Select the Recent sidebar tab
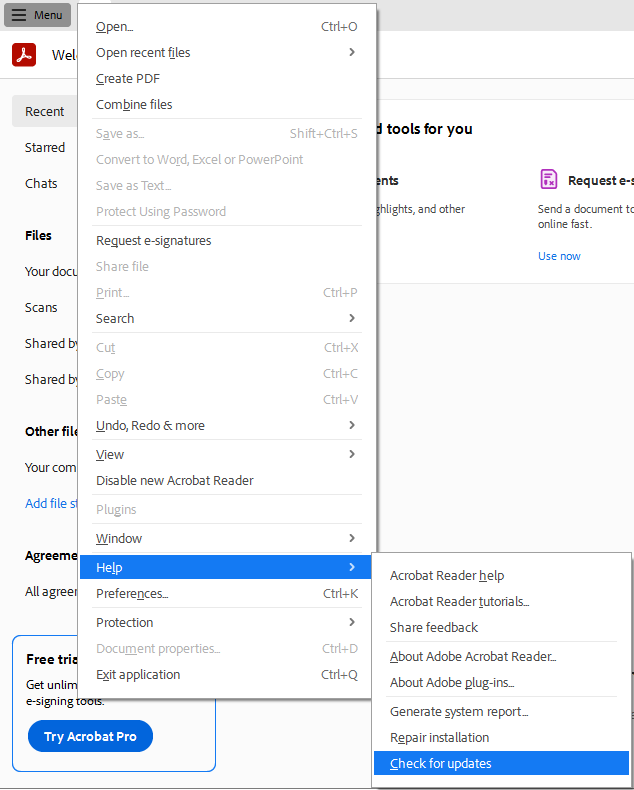 44,111
